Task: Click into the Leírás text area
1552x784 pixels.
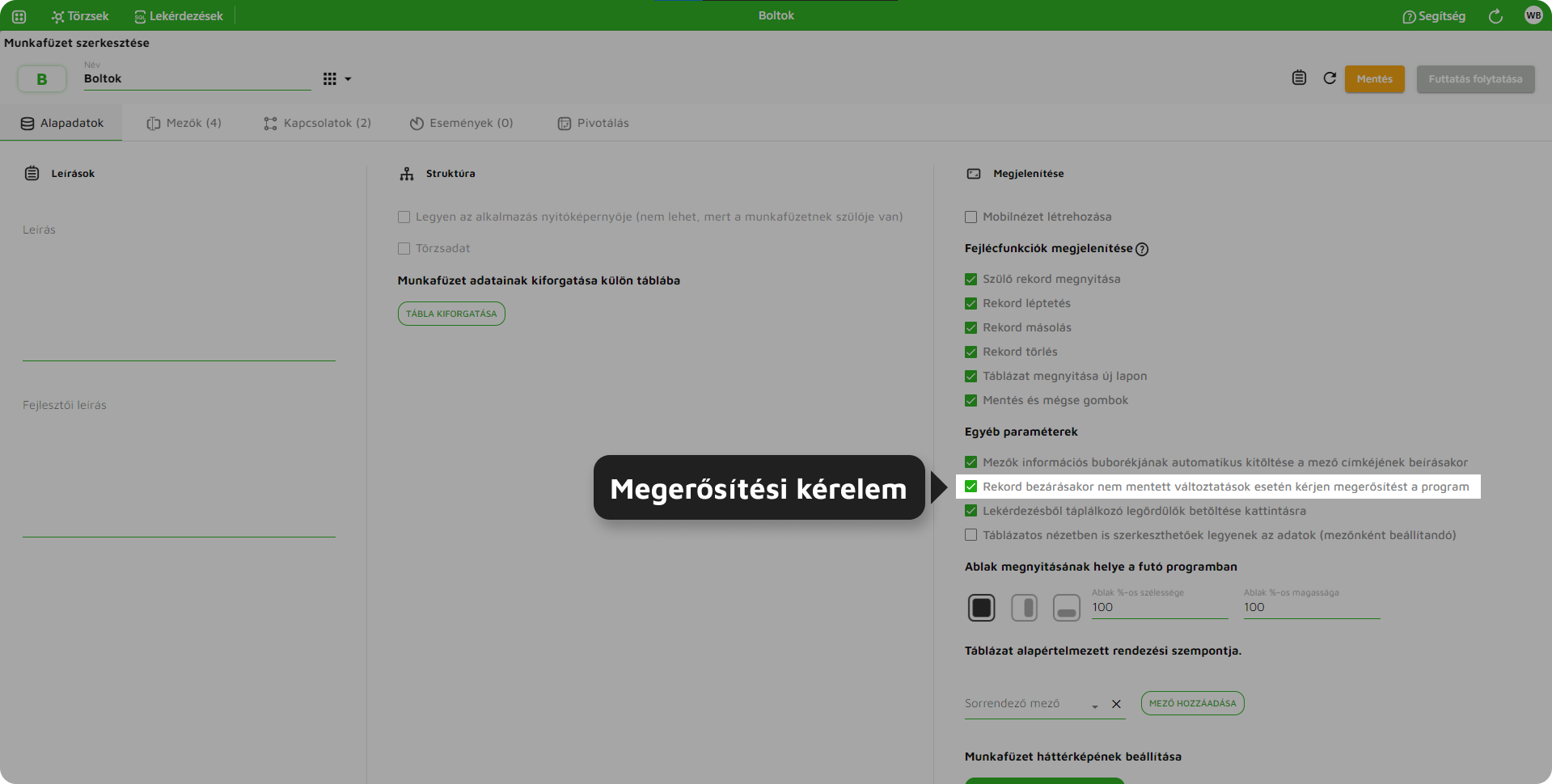Action: tap(179, 291)
